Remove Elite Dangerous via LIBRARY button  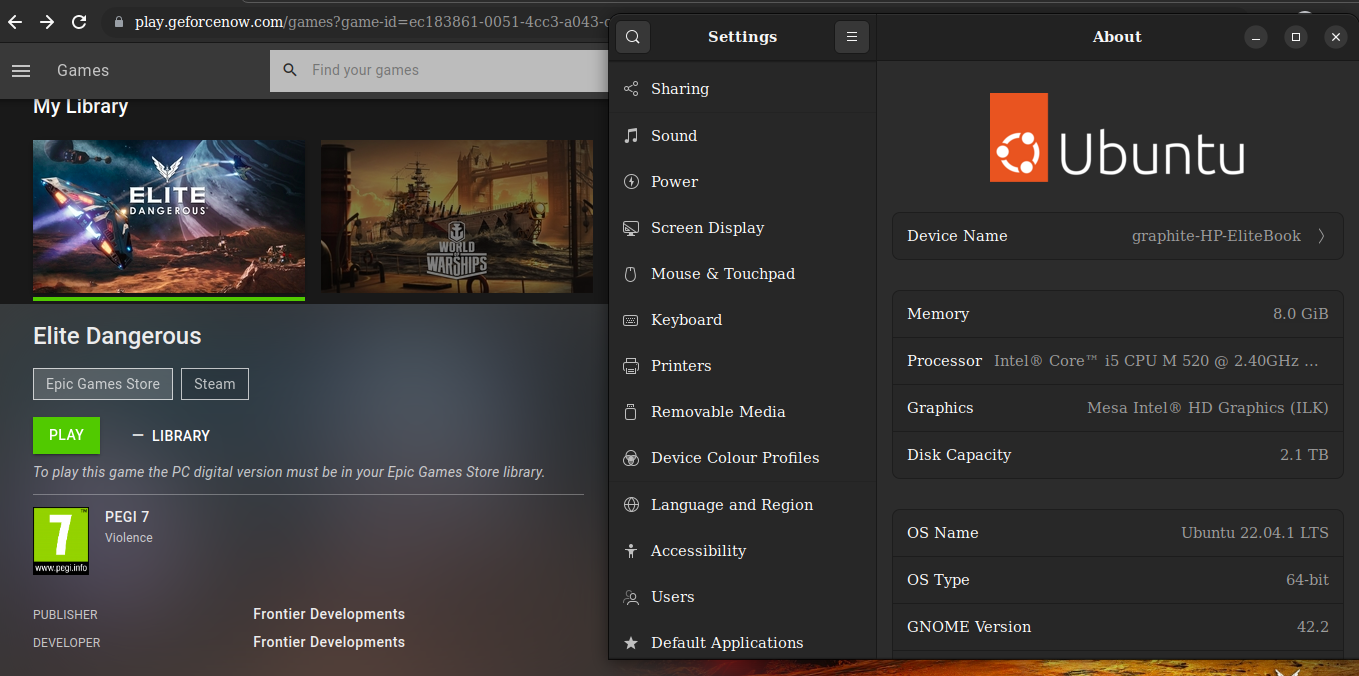click(171, 436)
